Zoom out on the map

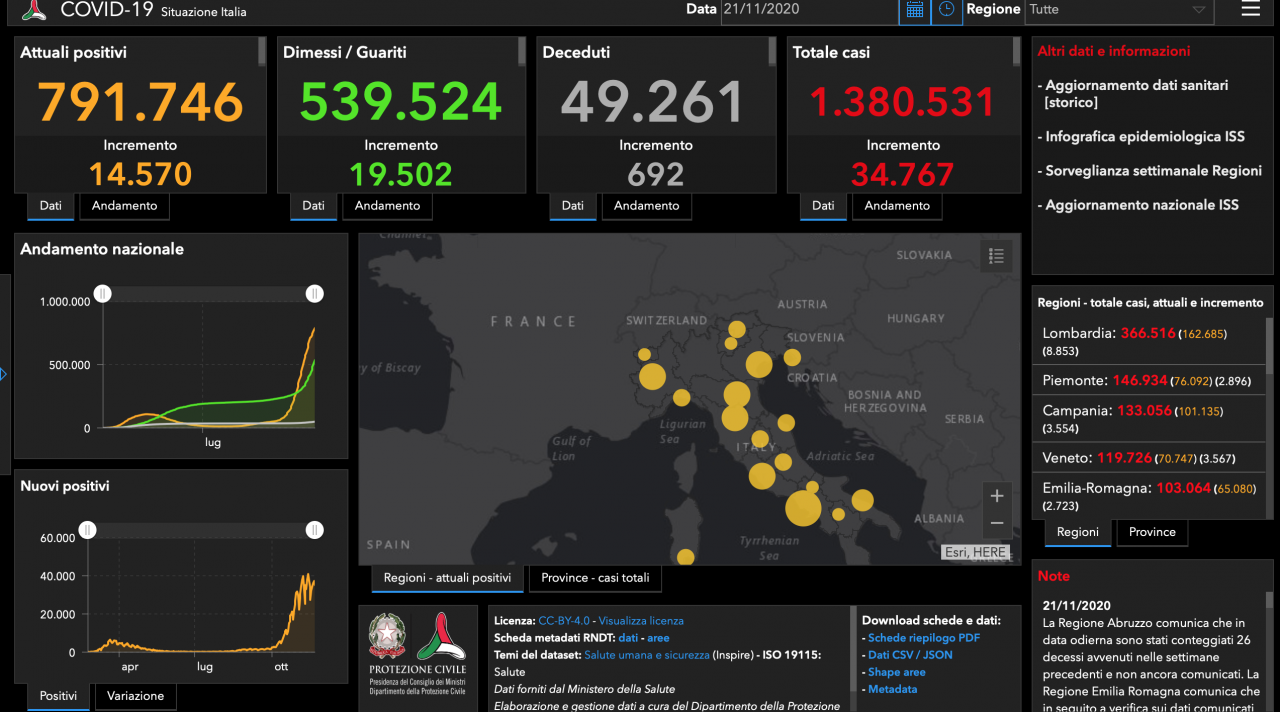coord(996,523)
